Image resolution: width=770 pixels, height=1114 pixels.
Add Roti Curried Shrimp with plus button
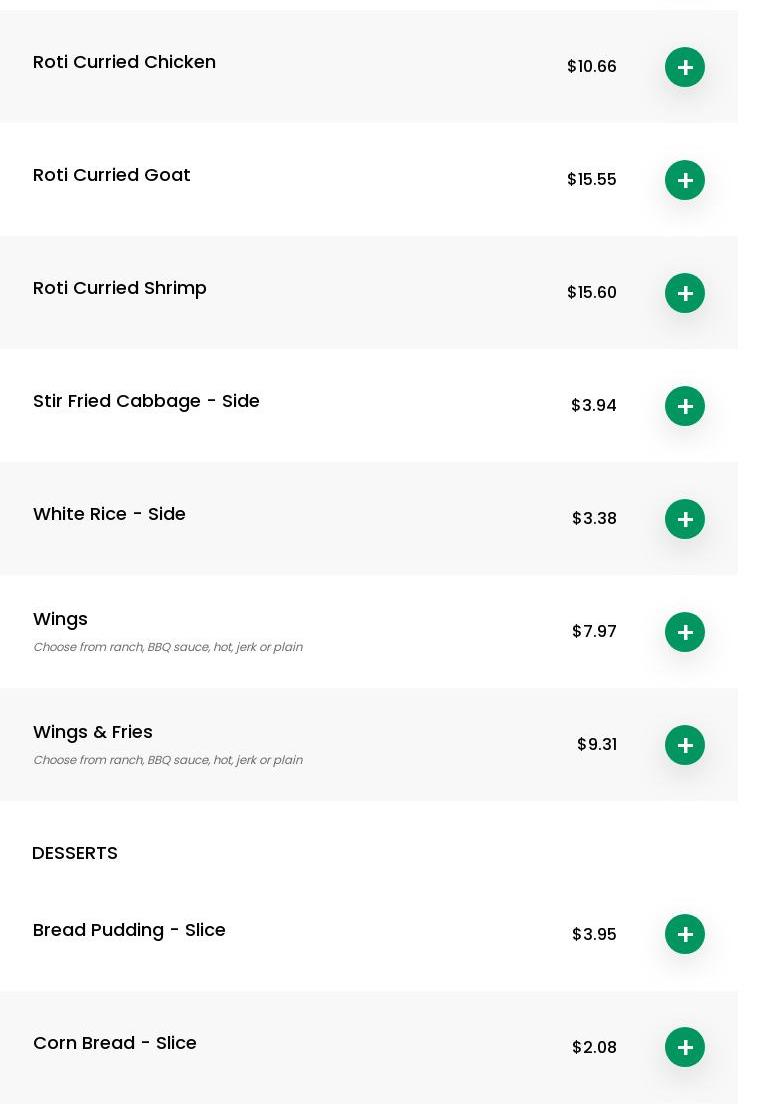point(685,293)
